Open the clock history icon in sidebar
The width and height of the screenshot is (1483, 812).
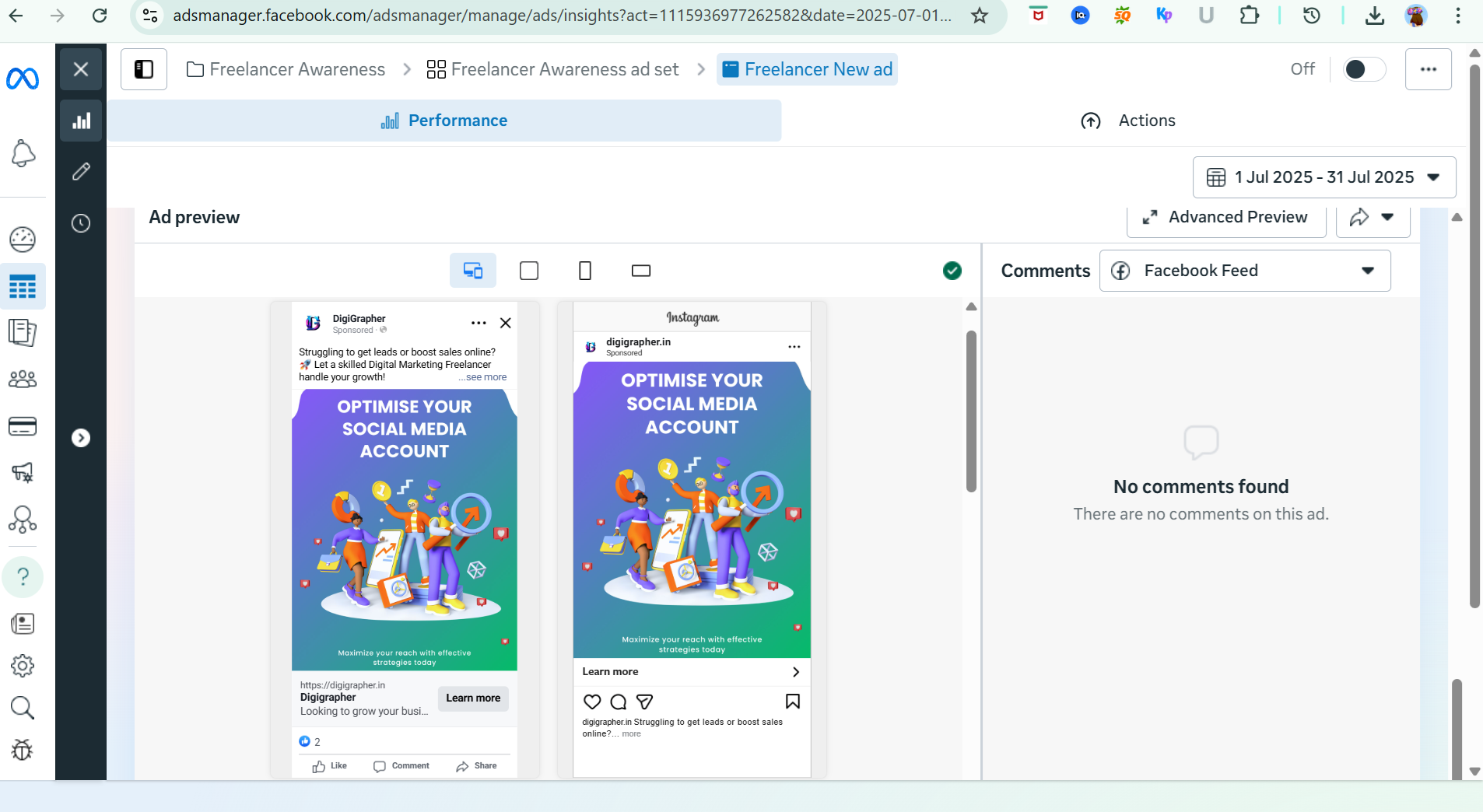click(x=81, y=224)
